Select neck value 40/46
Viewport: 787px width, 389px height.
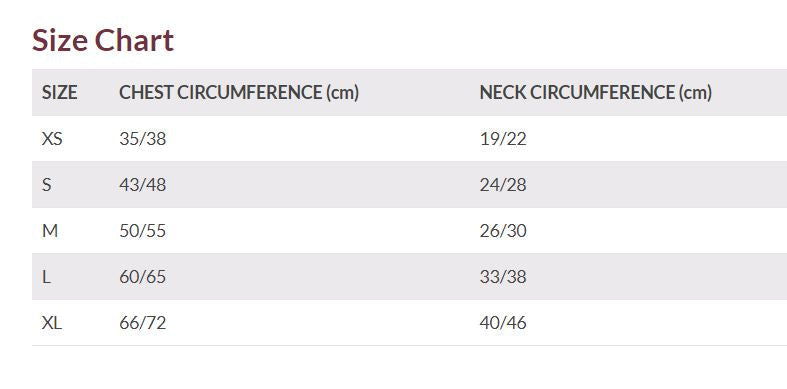tap(503, 323)
